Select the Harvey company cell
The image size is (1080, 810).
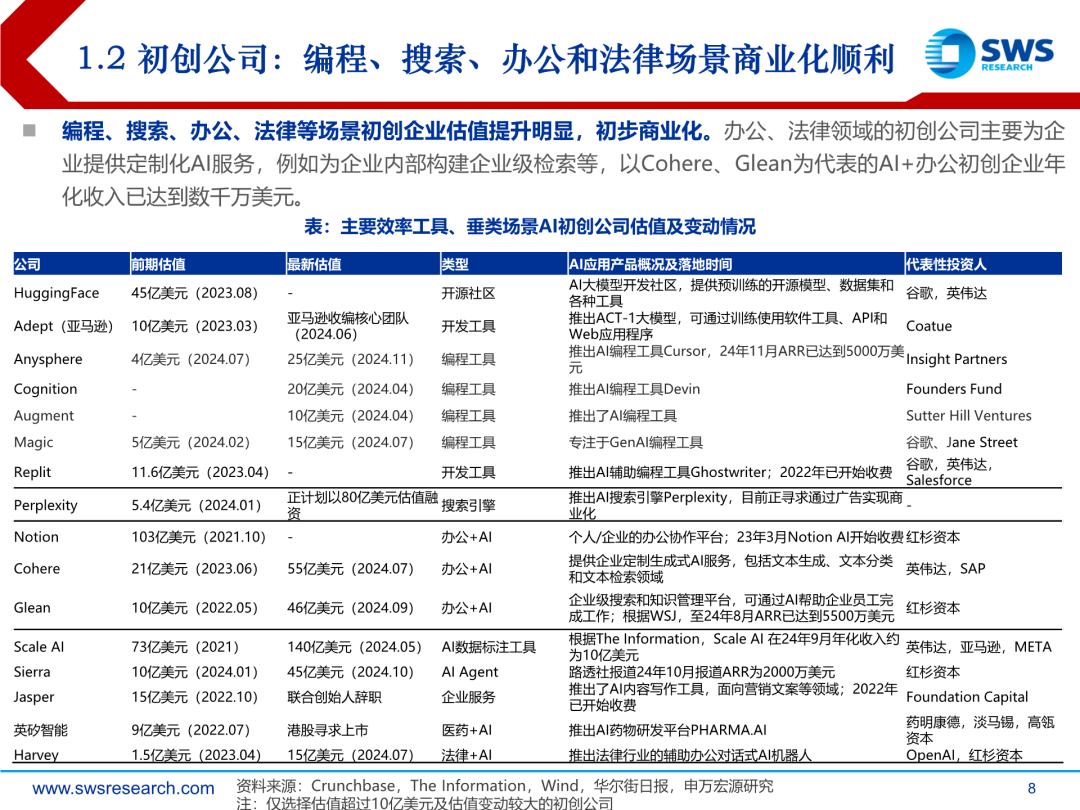pos(37,755)
